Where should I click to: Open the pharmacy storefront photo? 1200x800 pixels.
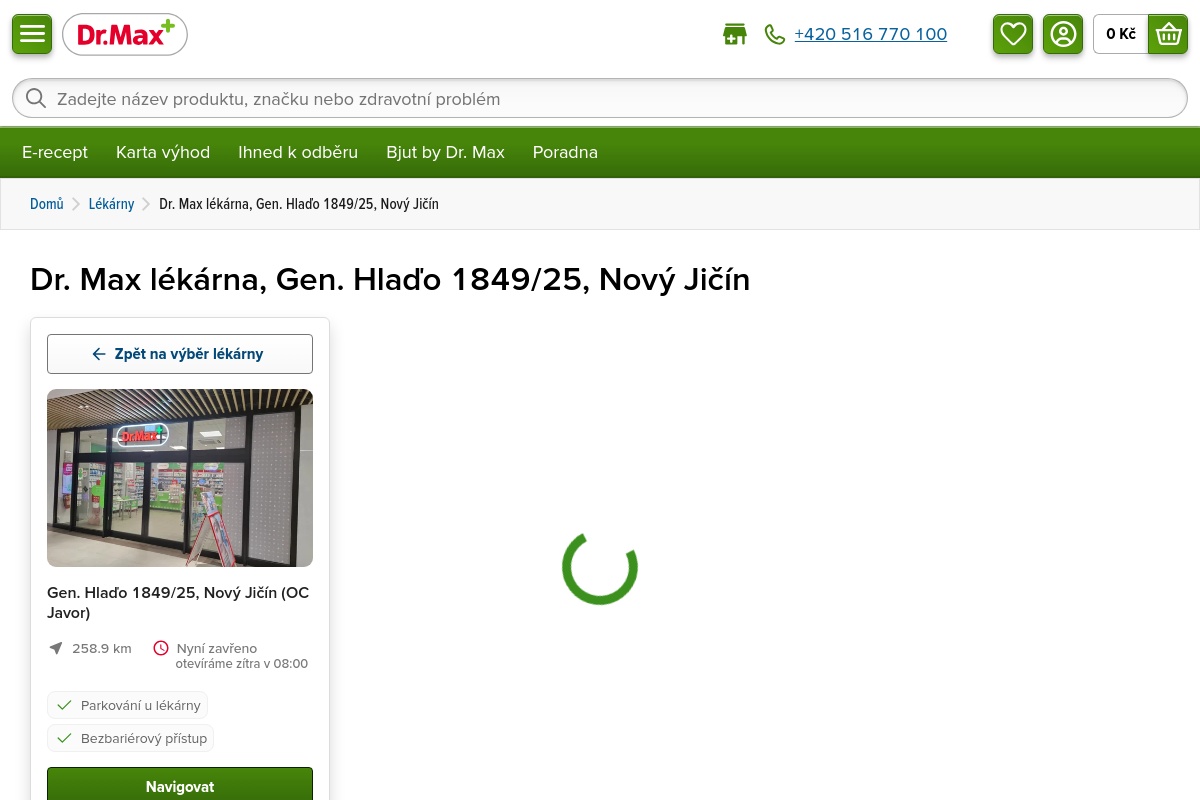(180, 478)
